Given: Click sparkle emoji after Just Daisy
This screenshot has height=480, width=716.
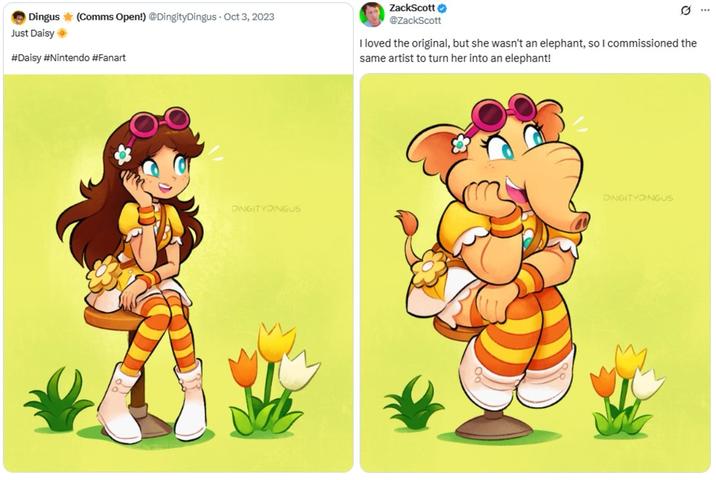Looking at the screenshot, I should [62, 33].
